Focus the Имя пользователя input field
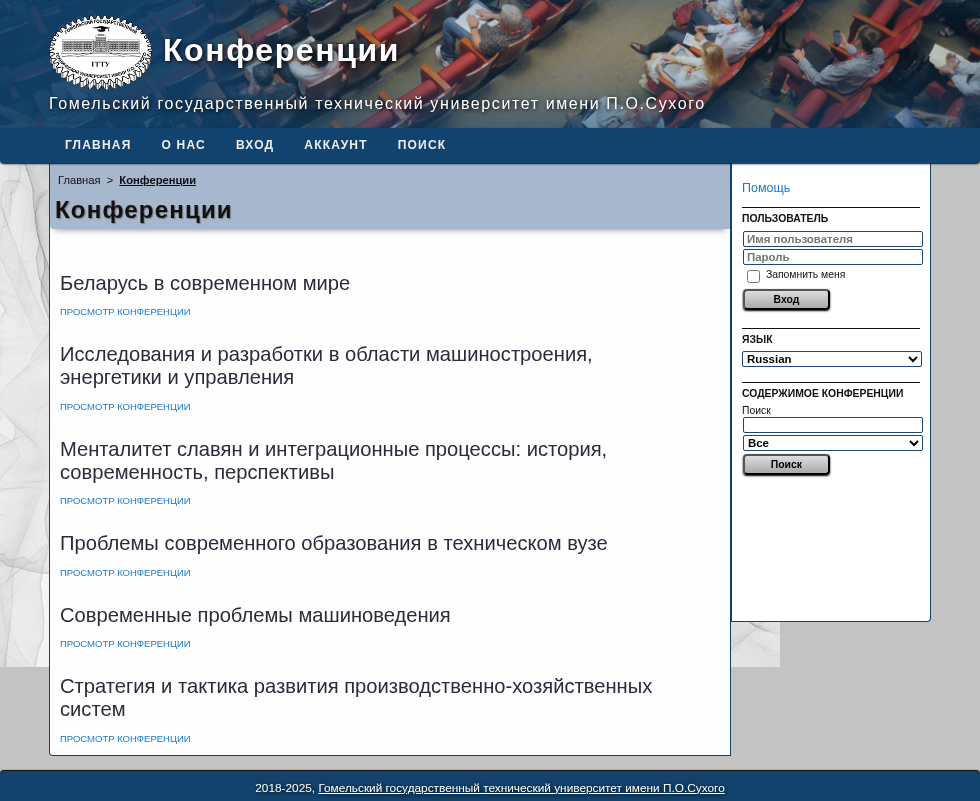The height and width of the screenshot is (801, 980). (x=832, y=239)
